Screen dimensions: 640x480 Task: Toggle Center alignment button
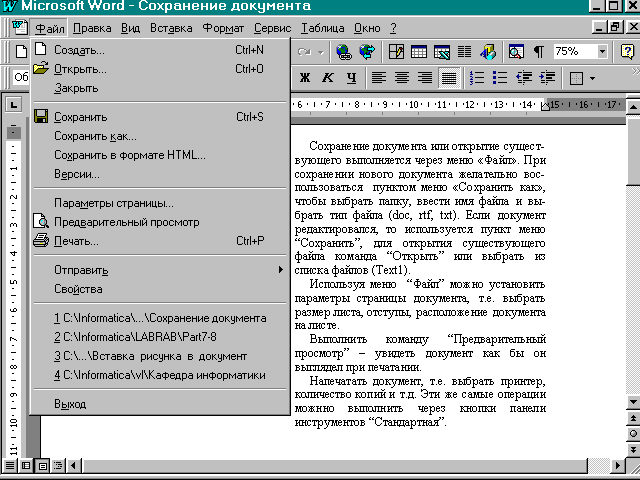pyautogui.click(x=402, y=78)
